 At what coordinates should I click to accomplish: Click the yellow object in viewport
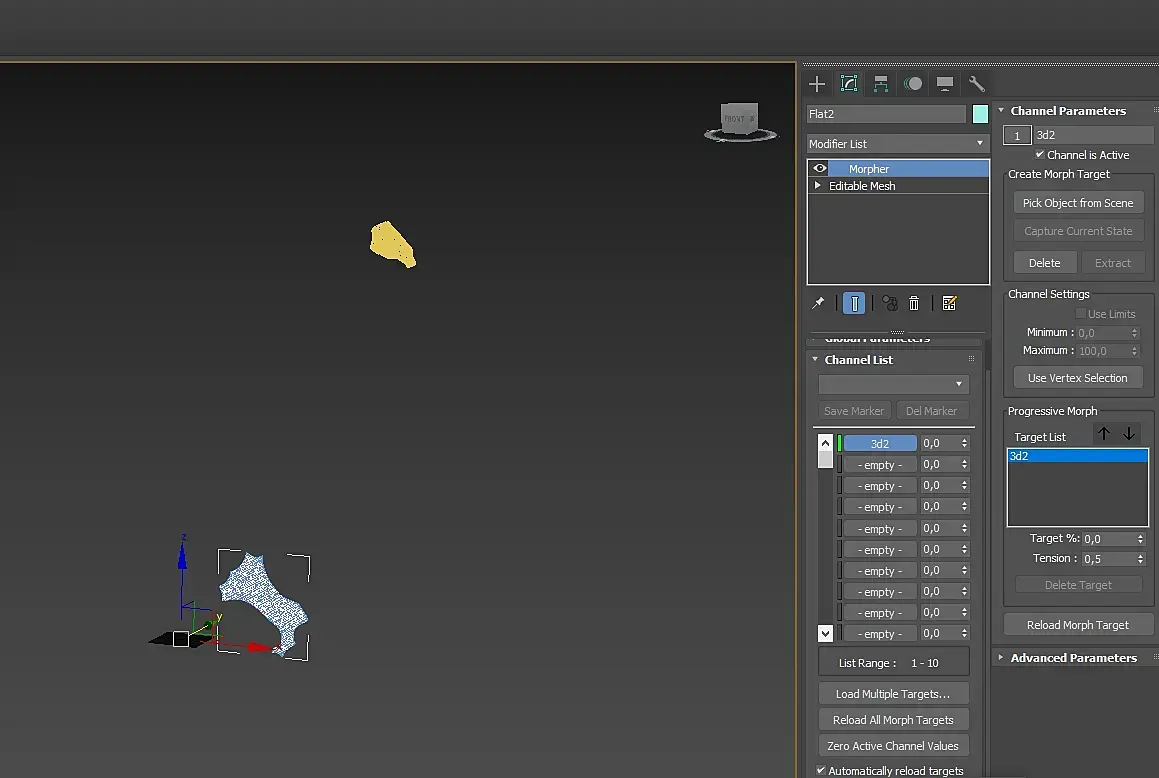point(391,243)
